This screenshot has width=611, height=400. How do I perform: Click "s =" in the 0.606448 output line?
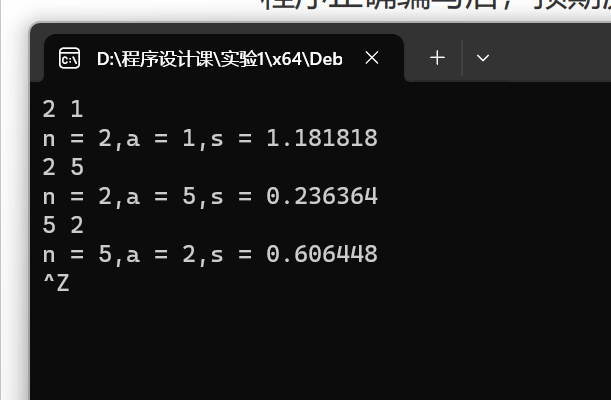pos(231,254)
